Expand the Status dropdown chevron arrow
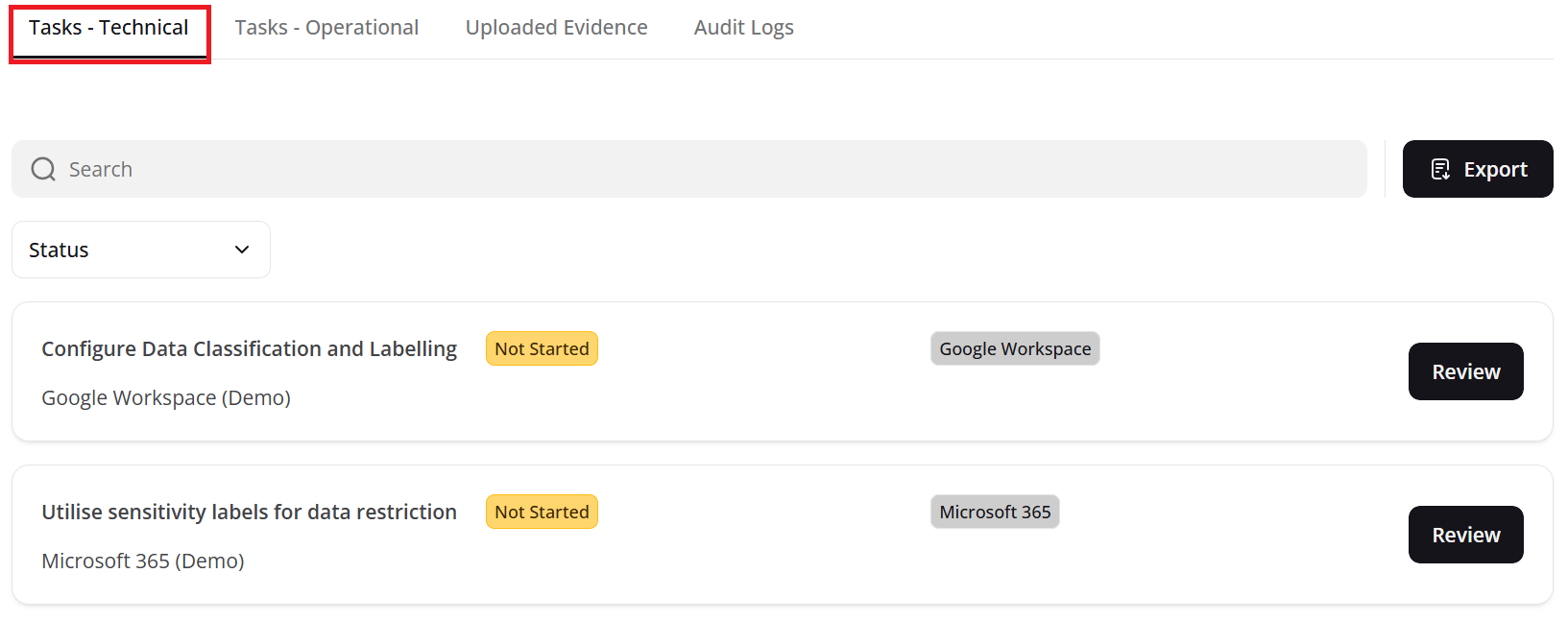 242,250
